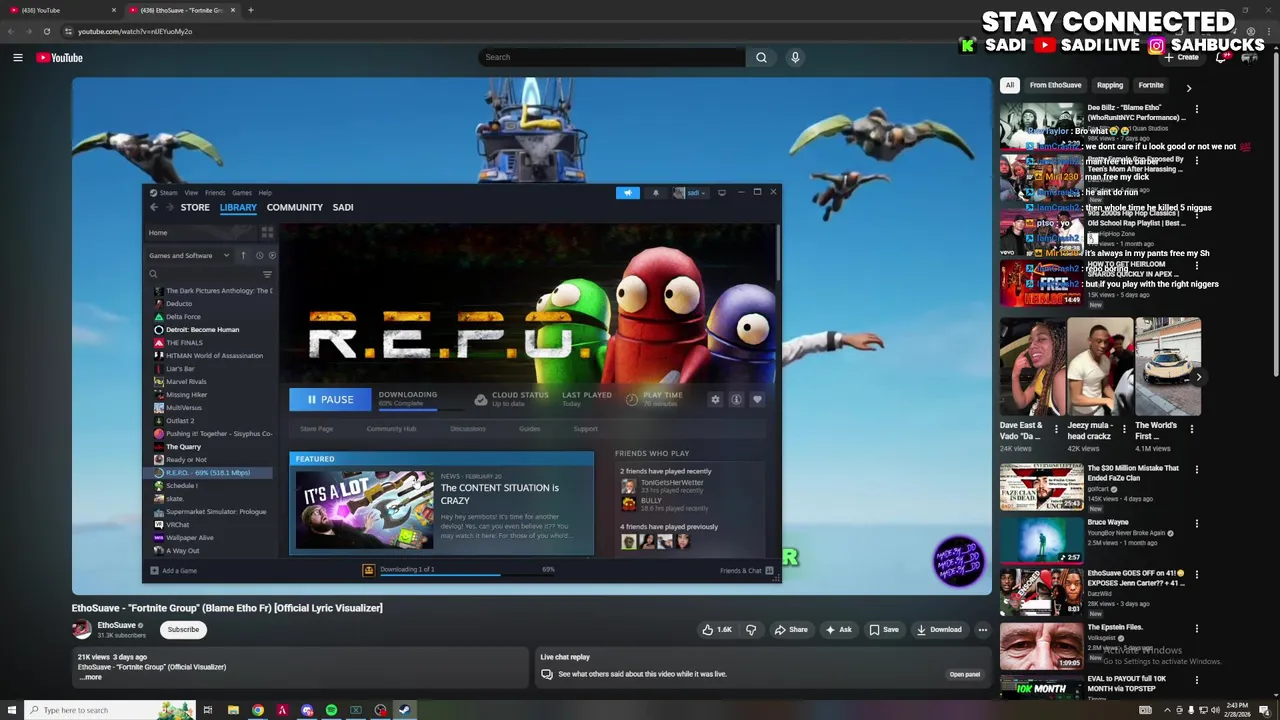The width and height of the screenshot is (1280, 720).
Task: Open featured news IT'S A LOT thumbnail
Action: pos(364,509)
